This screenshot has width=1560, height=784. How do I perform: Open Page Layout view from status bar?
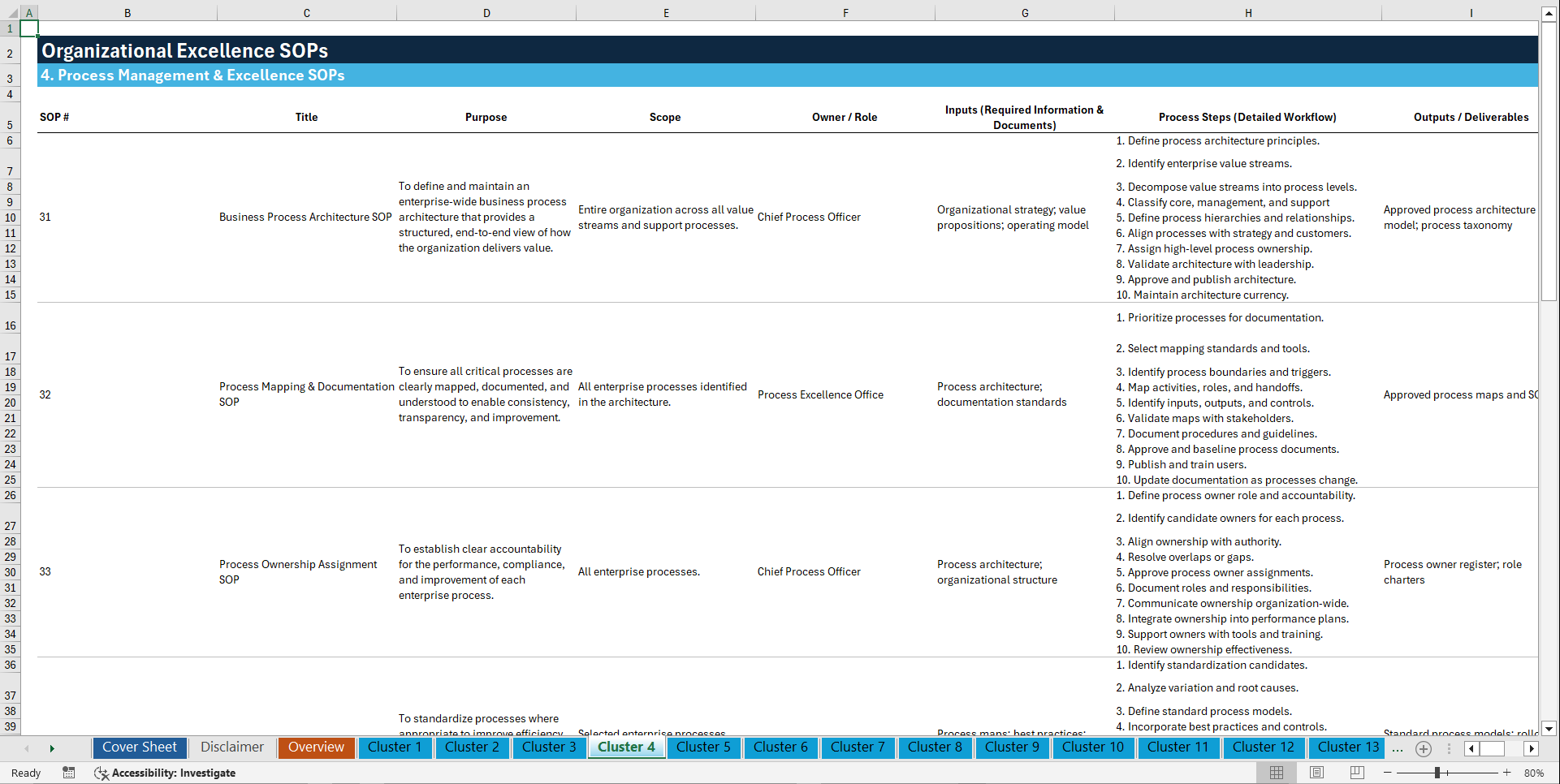click(x=1316, y=773)
